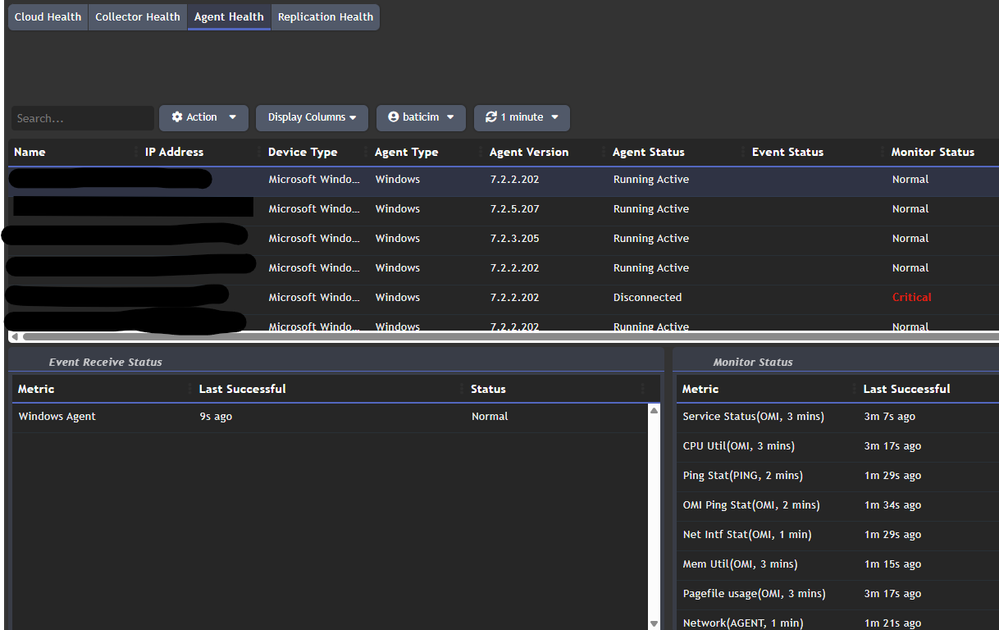Sort by the Device Type column header
Screen dimensions: 999x630
pos(303,152)
